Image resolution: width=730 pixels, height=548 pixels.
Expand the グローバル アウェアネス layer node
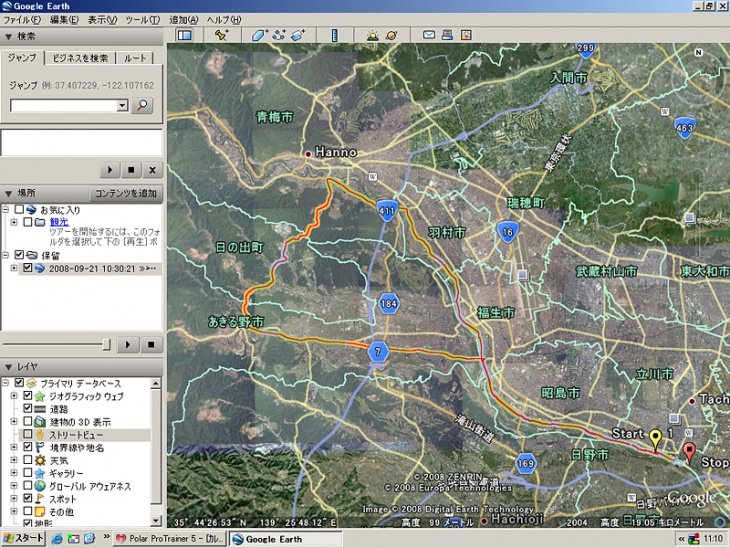click(14, 486)
